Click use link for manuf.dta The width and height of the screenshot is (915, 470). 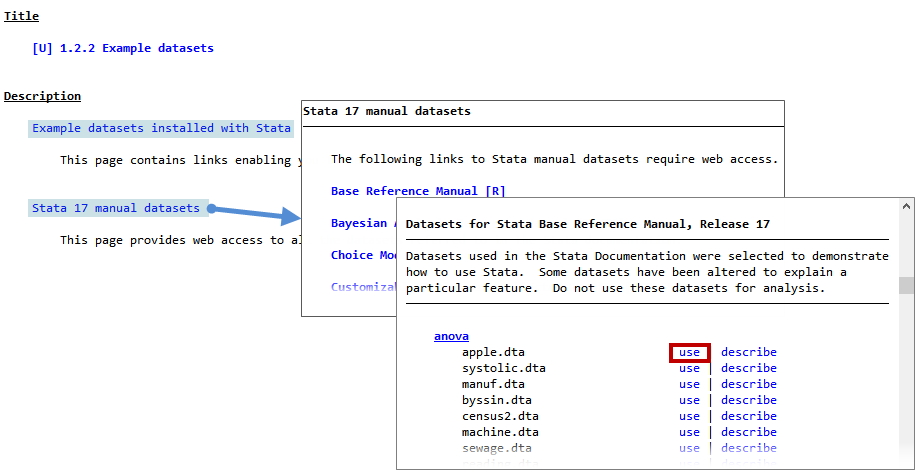coord(689,384)
